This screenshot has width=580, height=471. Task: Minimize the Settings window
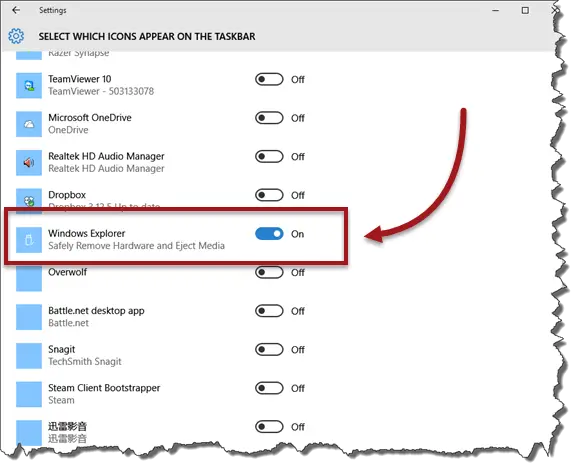pyautogui.click(x=496, y=10)
